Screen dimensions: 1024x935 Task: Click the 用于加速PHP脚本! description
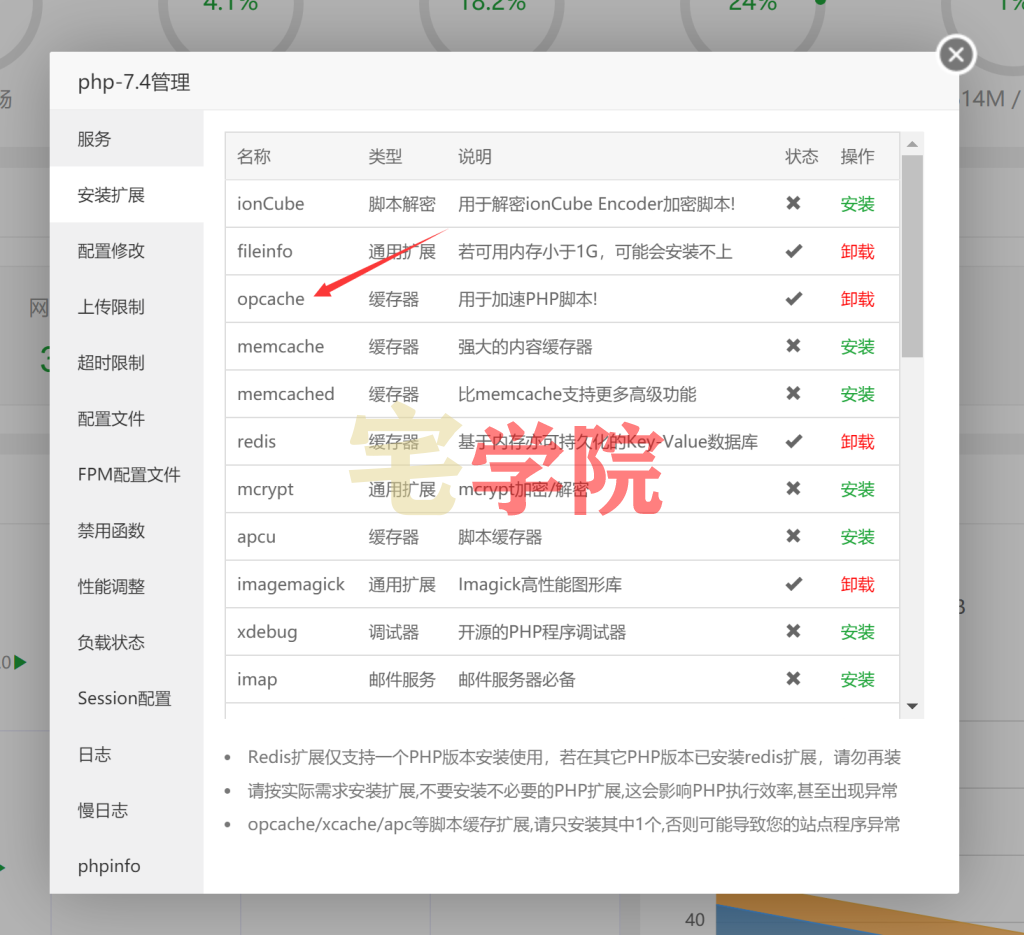[528, 299]
